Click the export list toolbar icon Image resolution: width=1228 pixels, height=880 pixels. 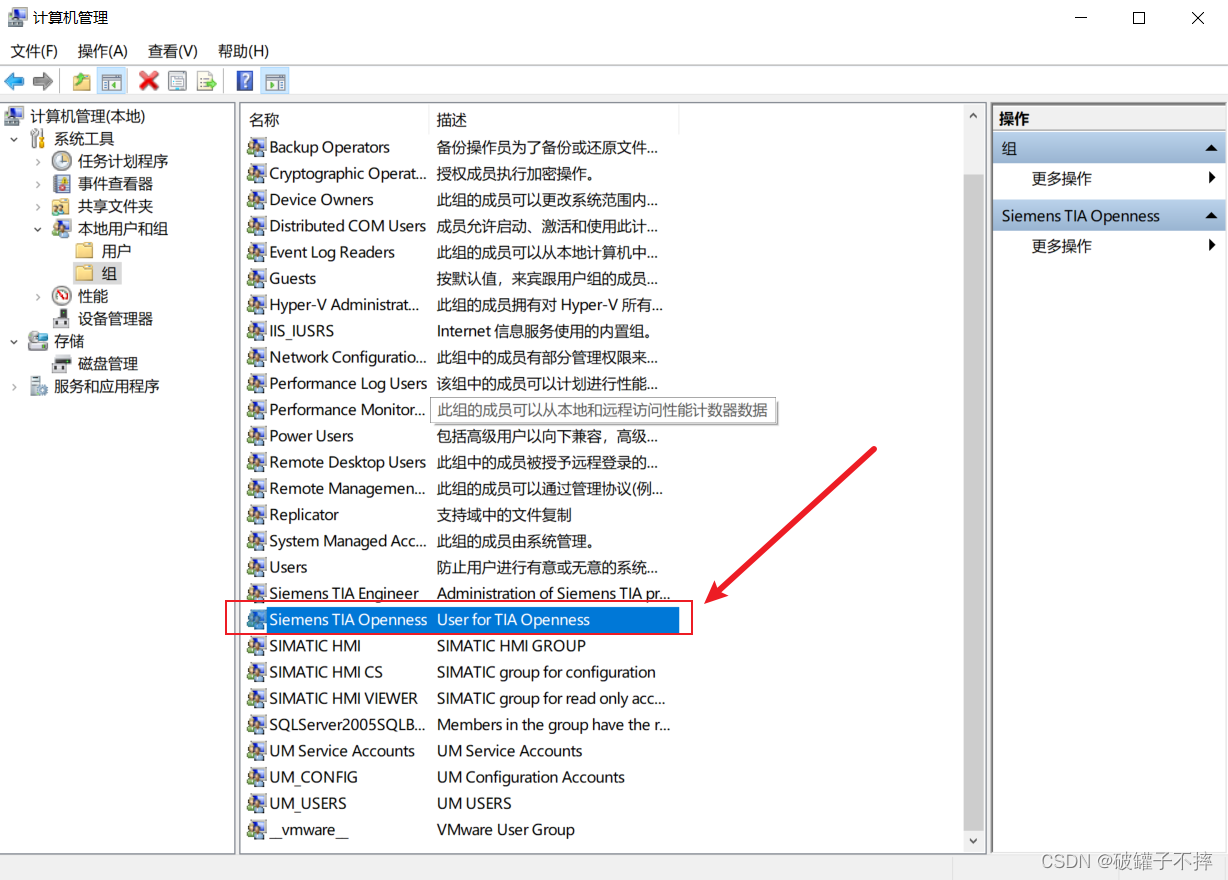tap(207, 81)
